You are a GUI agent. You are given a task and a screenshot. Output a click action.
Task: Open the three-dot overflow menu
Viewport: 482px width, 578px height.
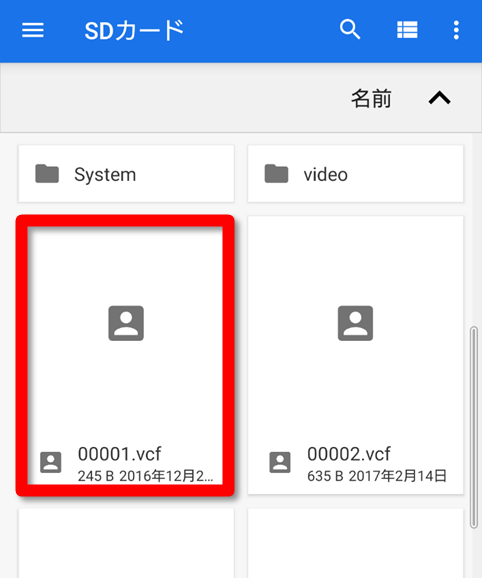[x=456, y=30]
